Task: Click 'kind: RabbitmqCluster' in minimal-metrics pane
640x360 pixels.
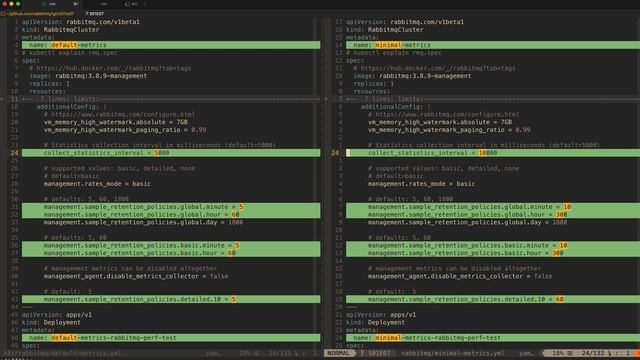Action: [384, 29]
